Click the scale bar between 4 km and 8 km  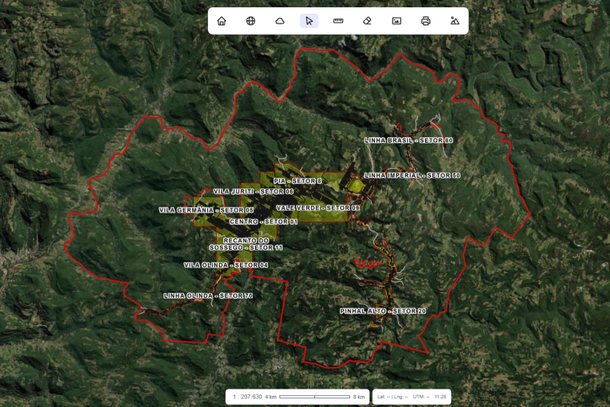click(x=315, y=397)
